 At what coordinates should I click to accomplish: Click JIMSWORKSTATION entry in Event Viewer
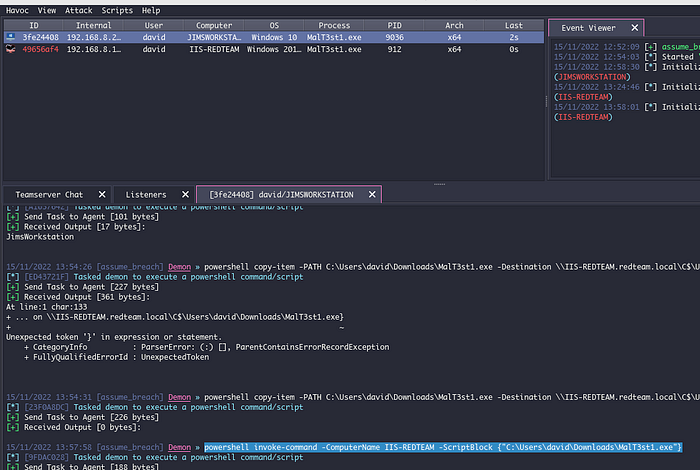(592, 77)
